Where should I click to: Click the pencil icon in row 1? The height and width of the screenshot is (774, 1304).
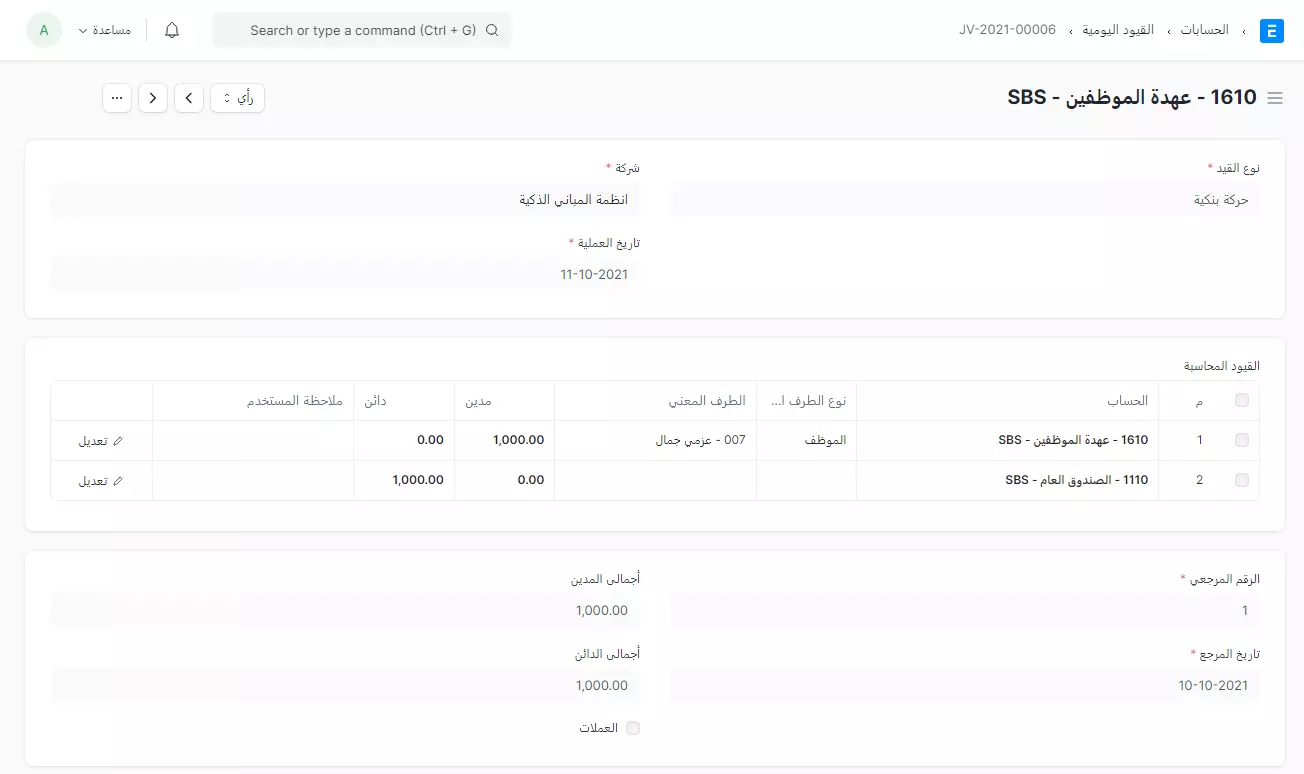(x=118, y=441)
